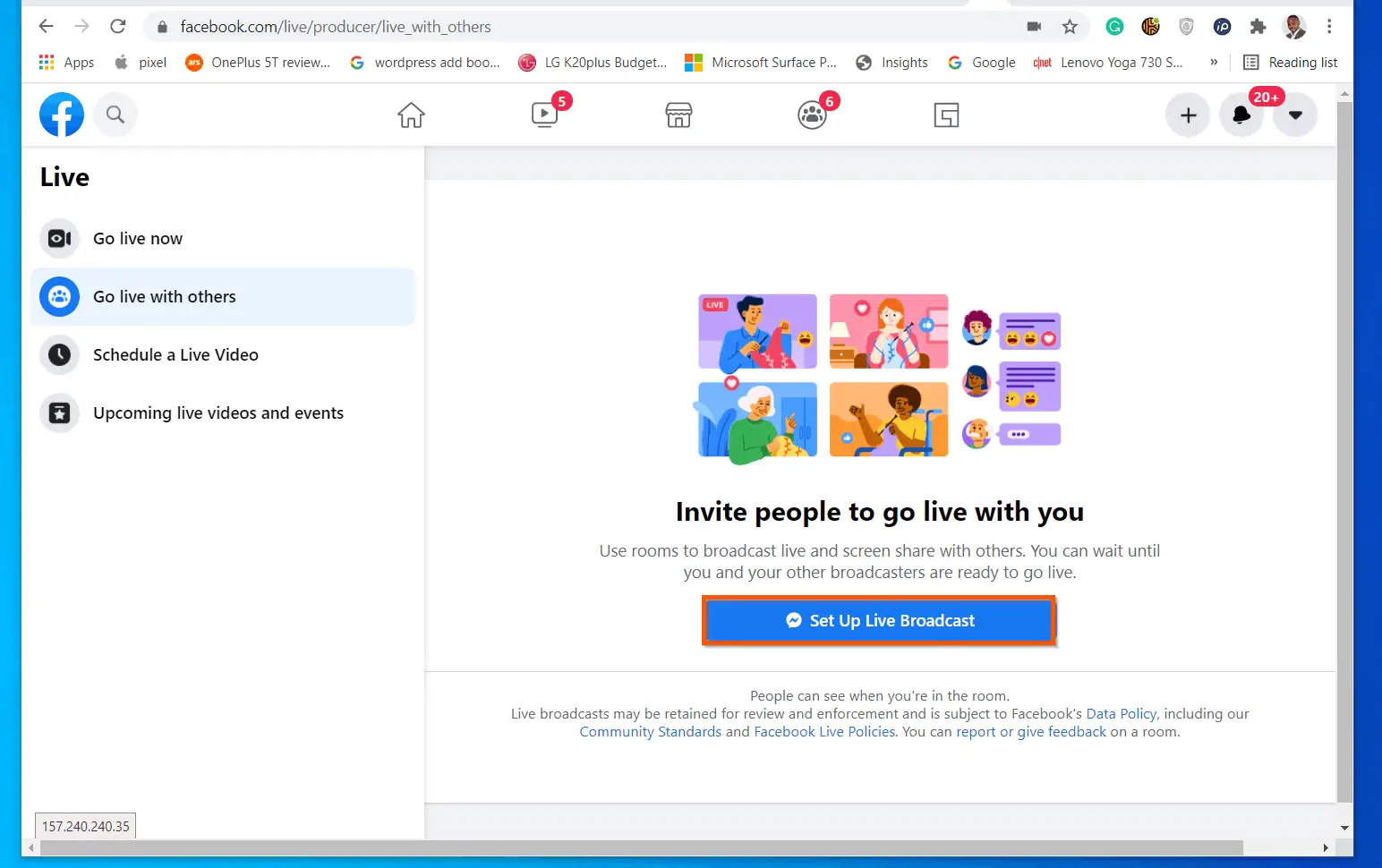This screenshot has height=868, width=1382.
Task: Open the notifications bell
Action: pyautogui.click(x=1241, y=115)
